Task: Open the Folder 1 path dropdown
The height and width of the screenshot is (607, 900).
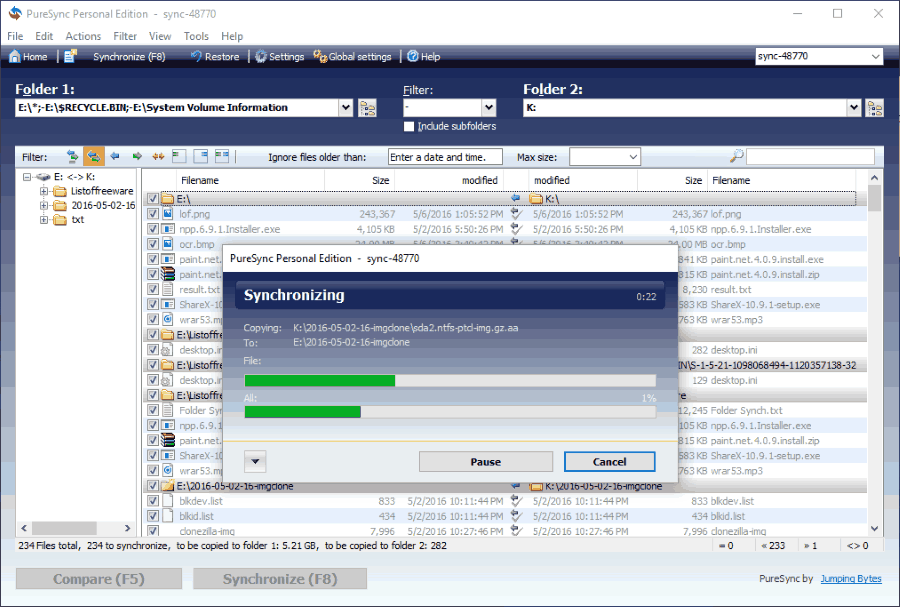Action: pos(346,107)
